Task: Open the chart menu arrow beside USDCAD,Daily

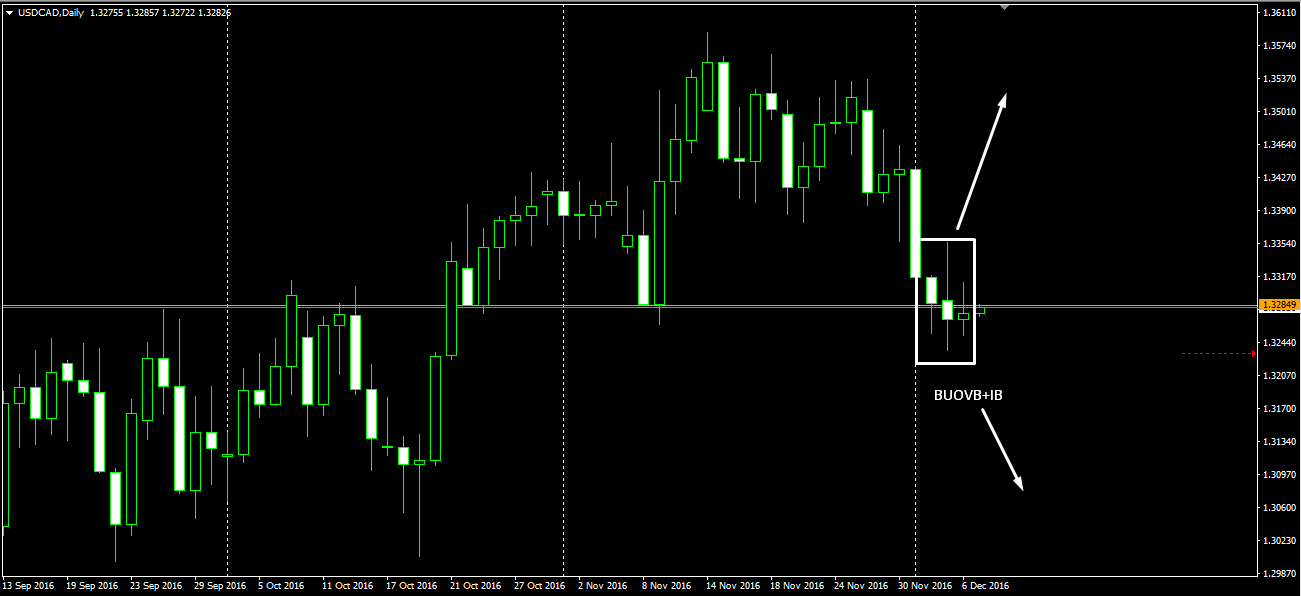Action: (x=9, y=12)
